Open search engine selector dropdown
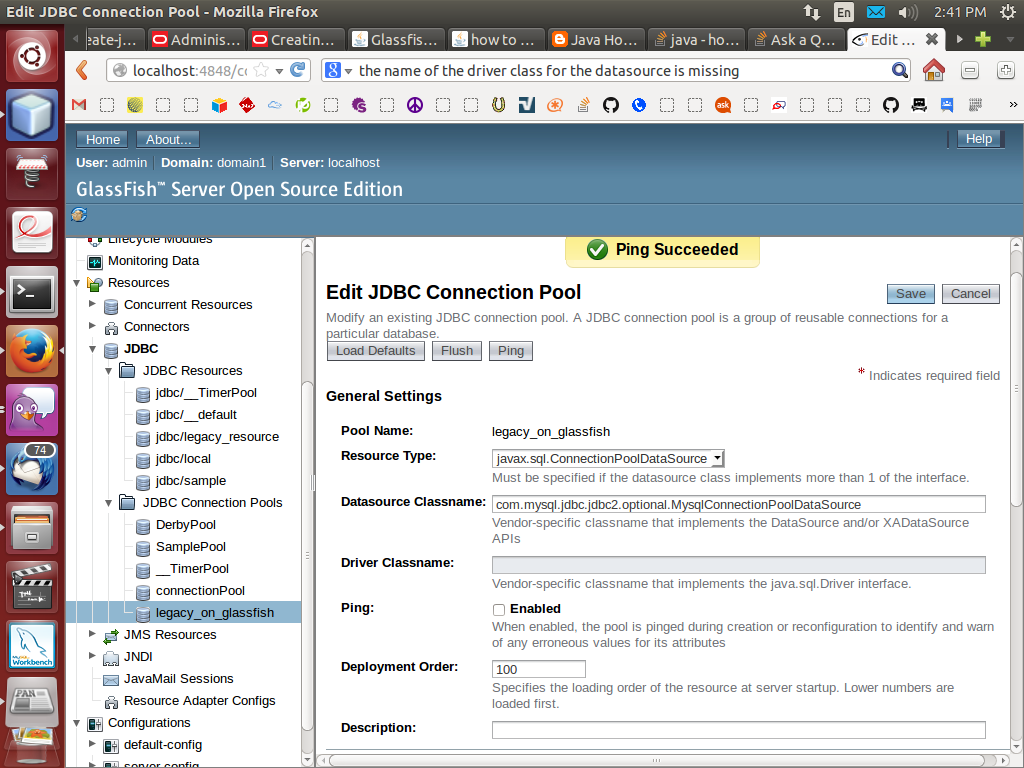The image size is (1024, 768). (x=338, y=70)
